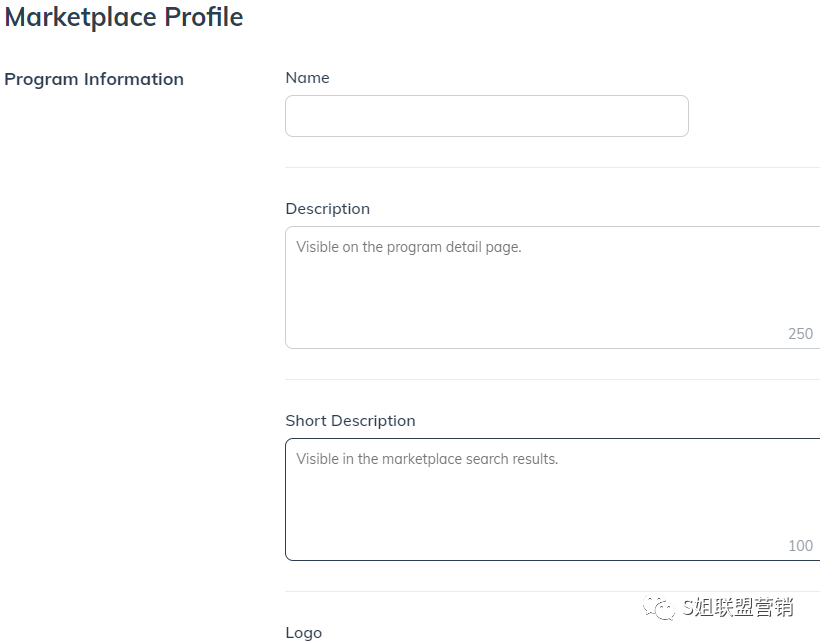
Task: Click the divider line beneath the Name field
Action: click(552, 167)
